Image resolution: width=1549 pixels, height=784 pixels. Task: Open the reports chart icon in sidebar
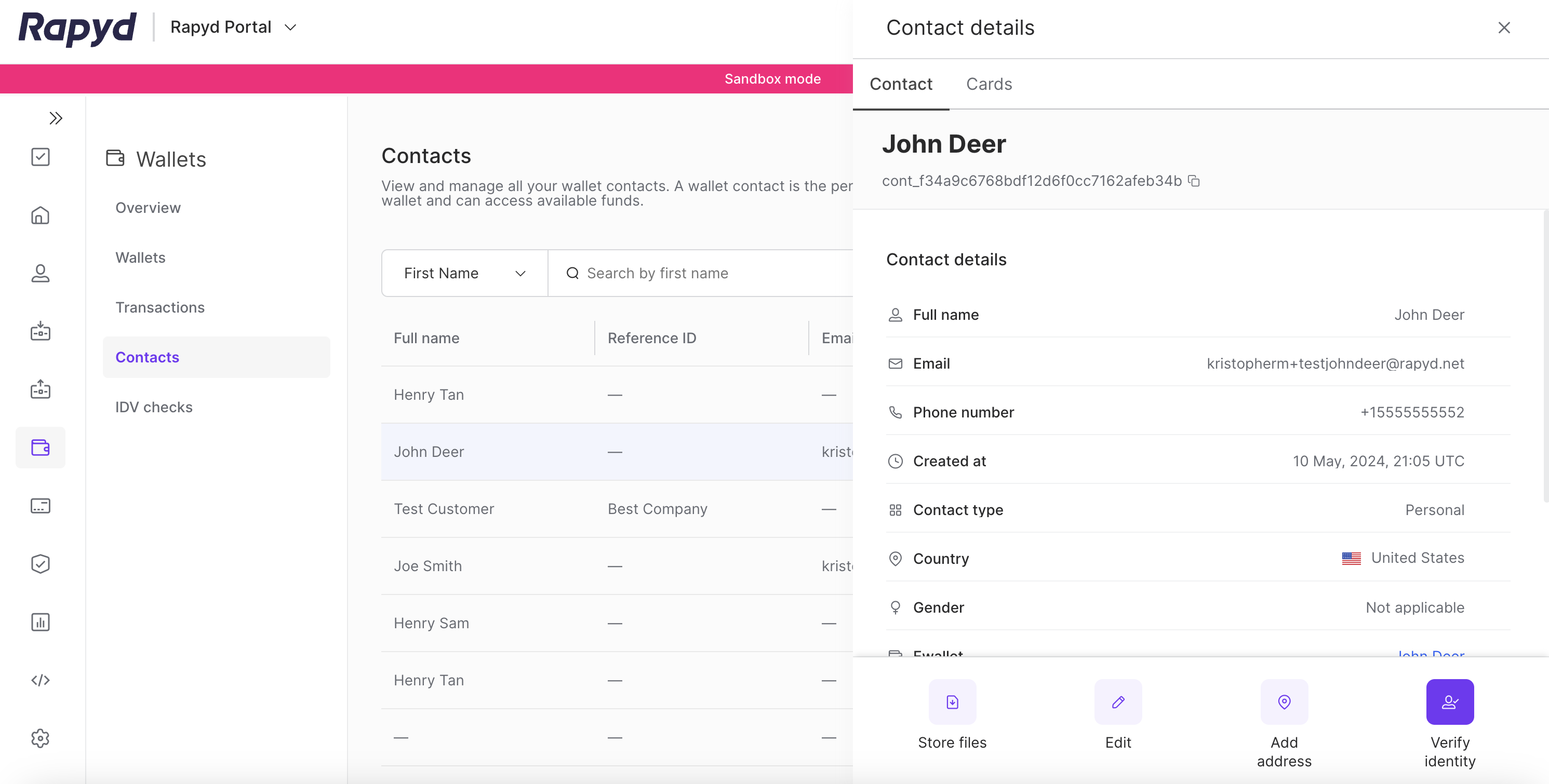coord(41,621)
